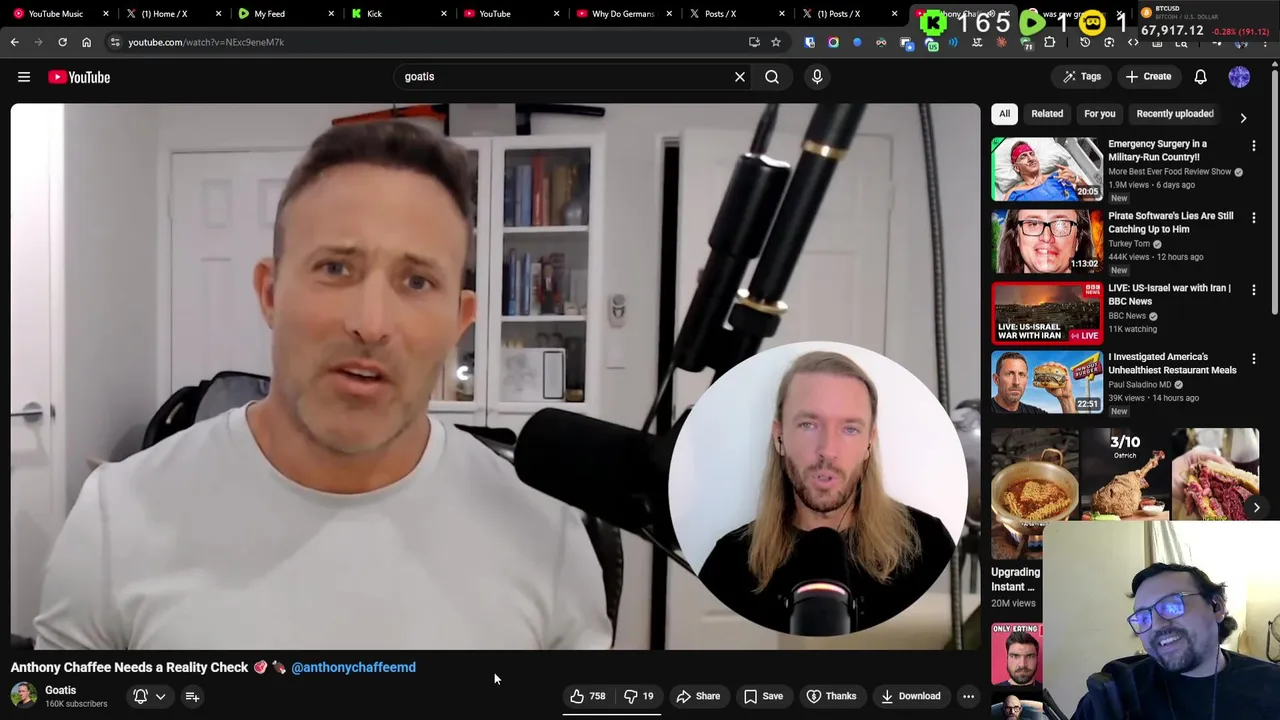Go back in browser history
This screenshot has height=720, width=1280.
14,42
